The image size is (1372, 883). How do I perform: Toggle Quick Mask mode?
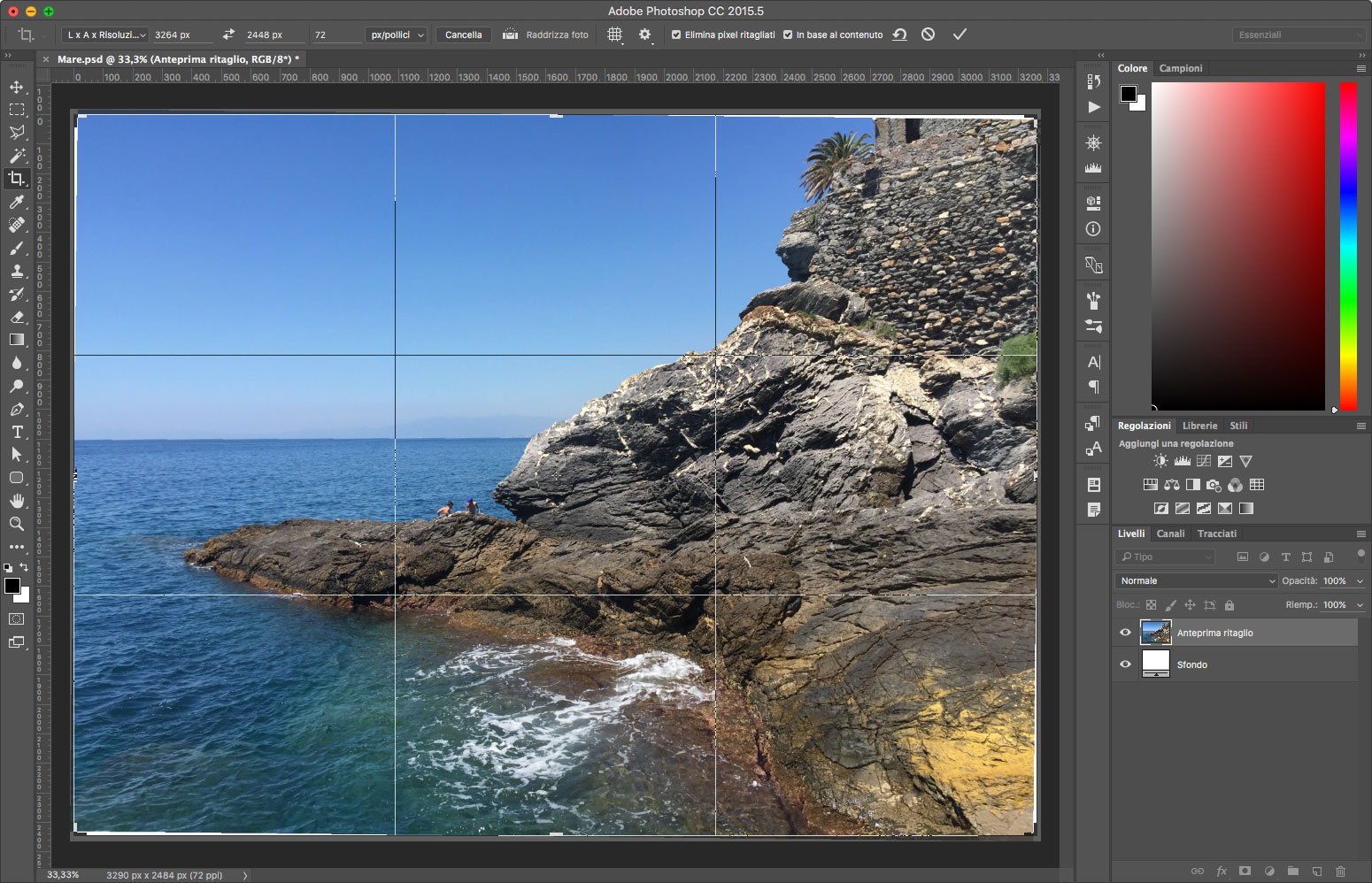pyautogui.click(x=17, y=619)
